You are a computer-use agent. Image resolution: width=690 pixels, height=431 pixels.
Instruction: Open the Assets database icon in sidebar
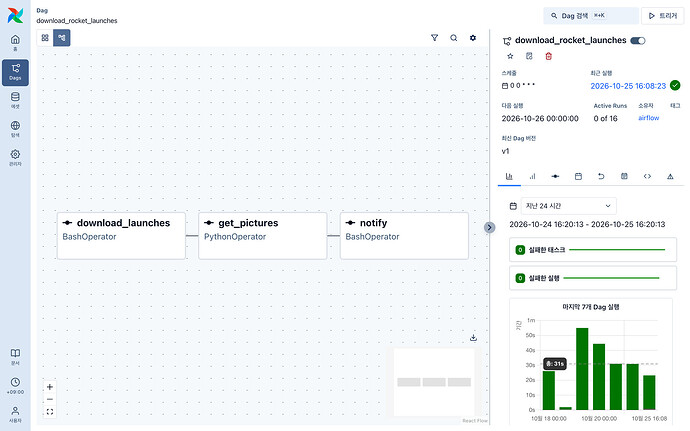coord(15,100)
